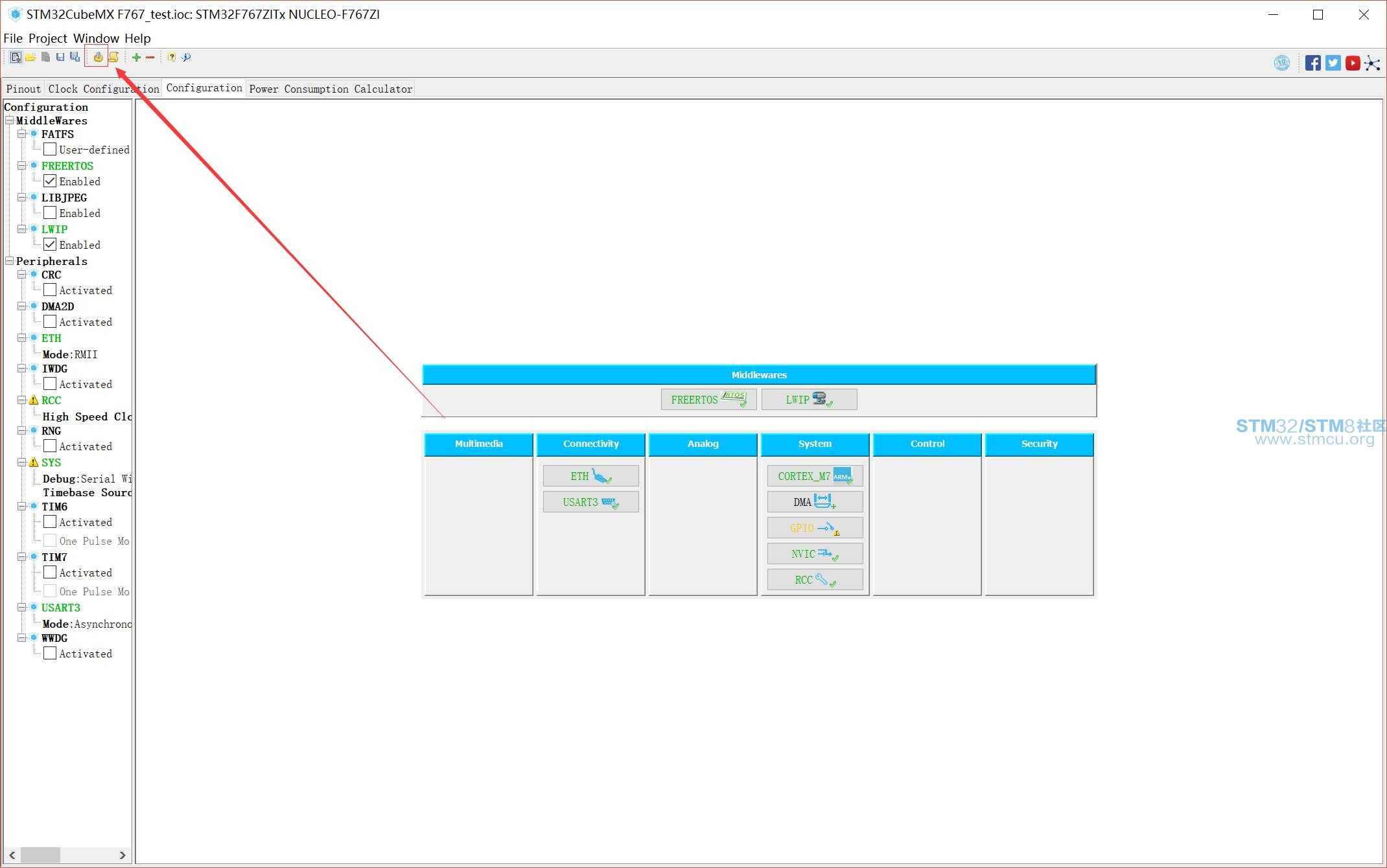The image size is (1387, 868).
Task: Activate the WWDG checkbox
Action: (x=50, y=654)
